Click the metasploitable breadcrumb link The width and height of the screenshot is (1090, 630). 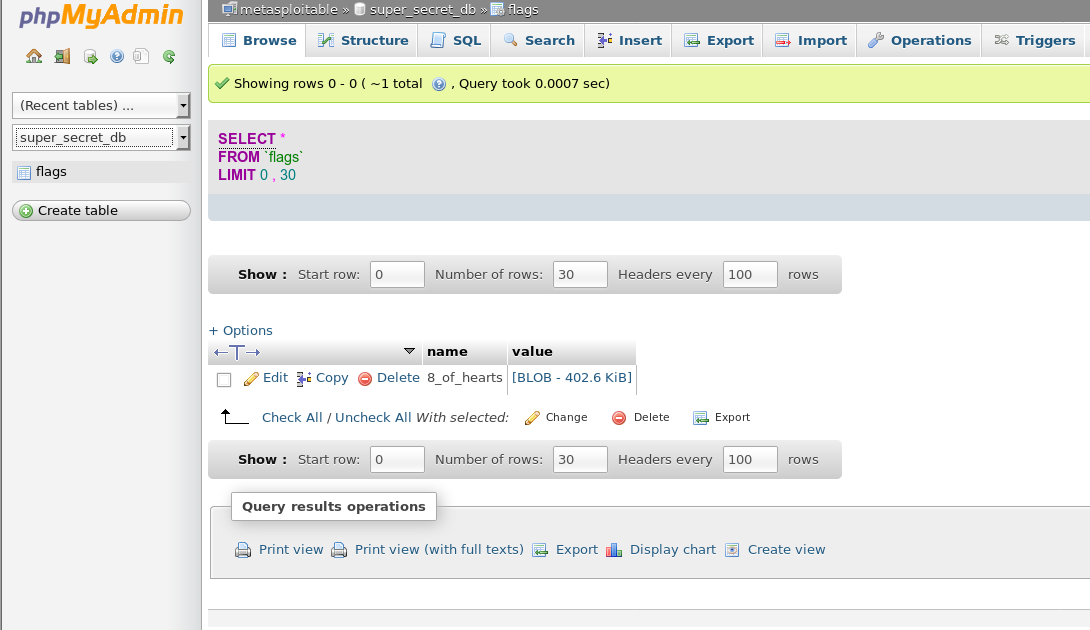point(288,10)
